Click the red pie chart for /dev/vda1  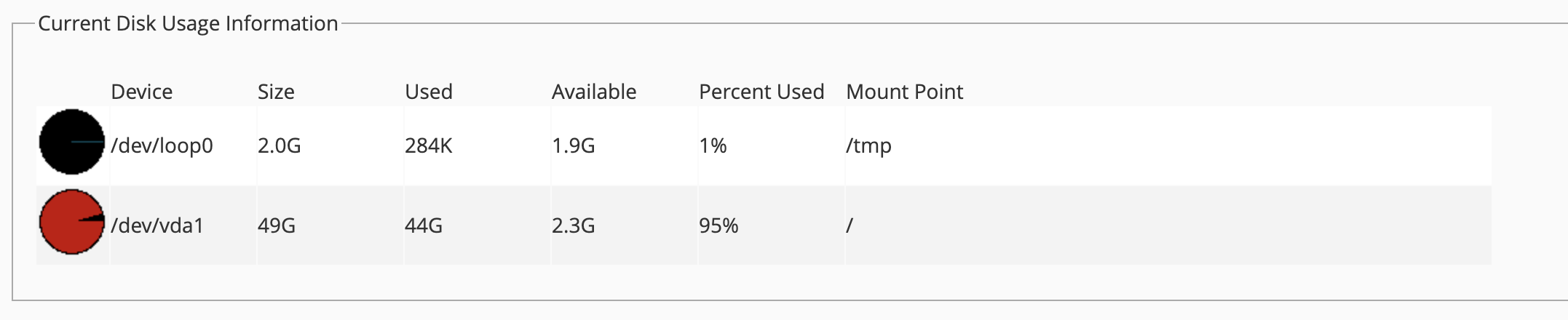(71, 223)
